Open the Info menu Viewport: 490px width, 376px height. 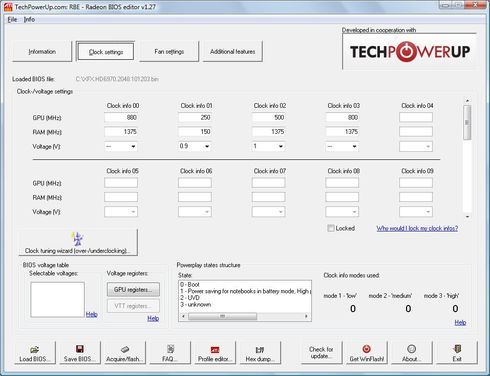tap(29, 19)
